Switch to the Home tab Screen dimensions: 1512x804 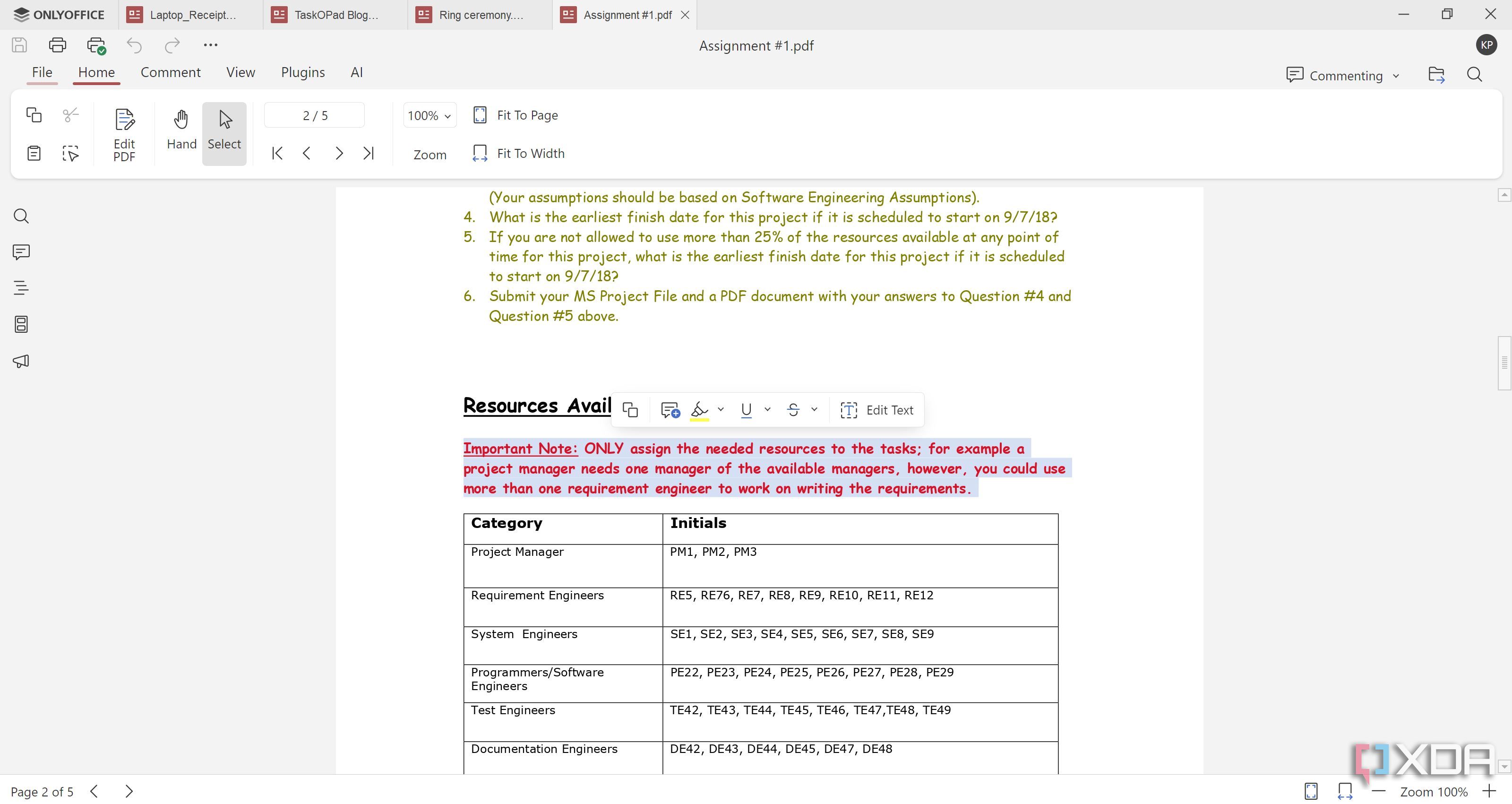pos(96,72)
